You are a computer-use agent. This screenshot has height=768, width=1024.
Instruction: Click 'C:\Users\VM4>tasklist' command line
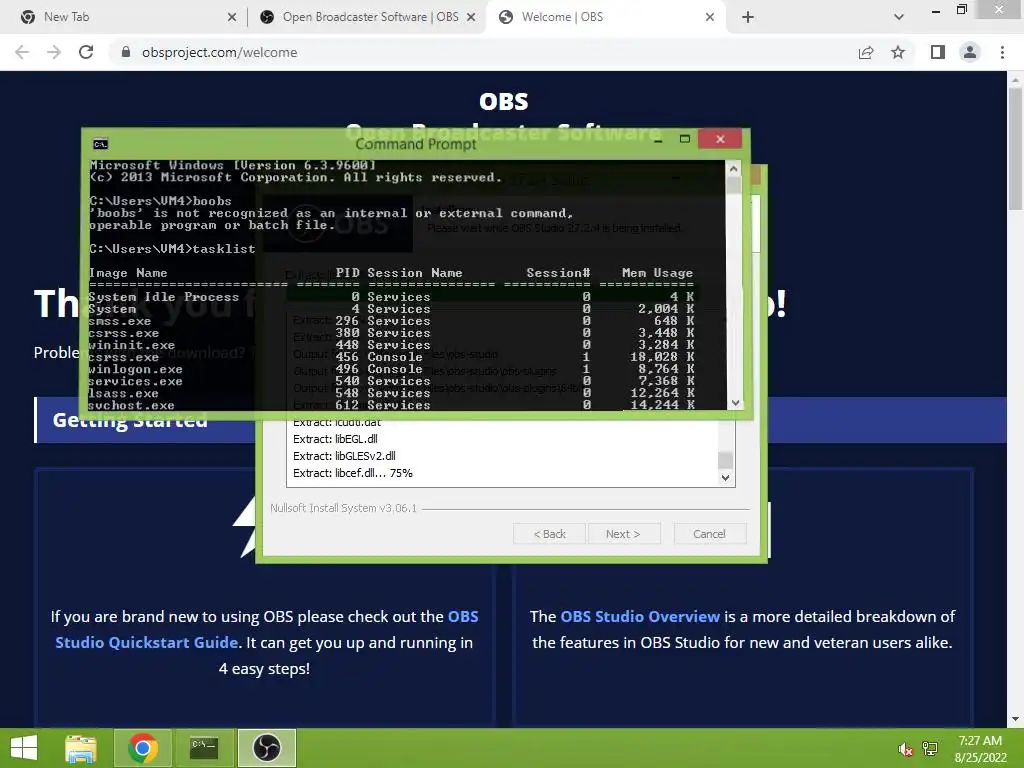172,248
